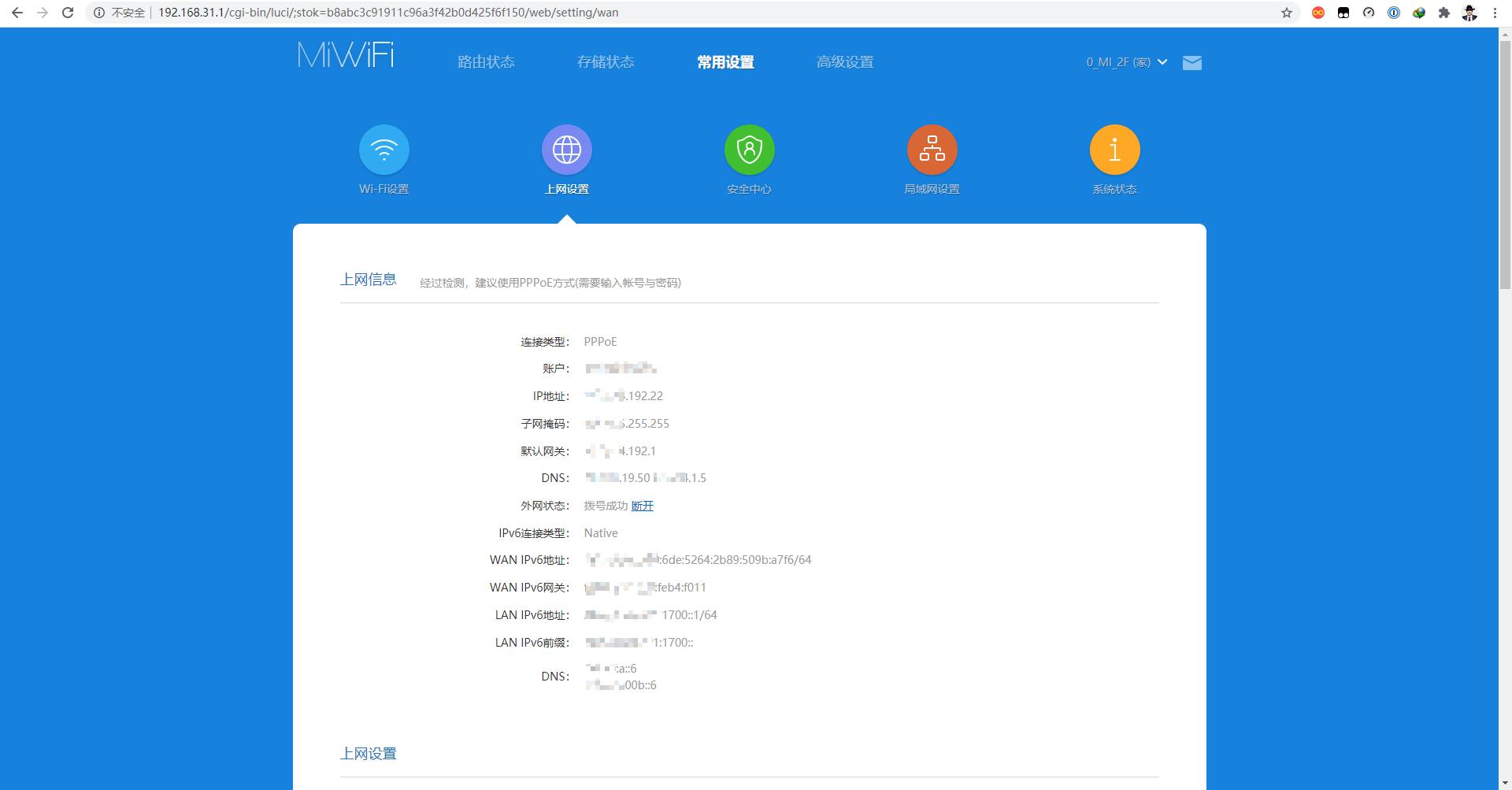Viewport: 1512px width, 790px height.
Task: Open the Chrome three-dot menu
Action: 1495,13
